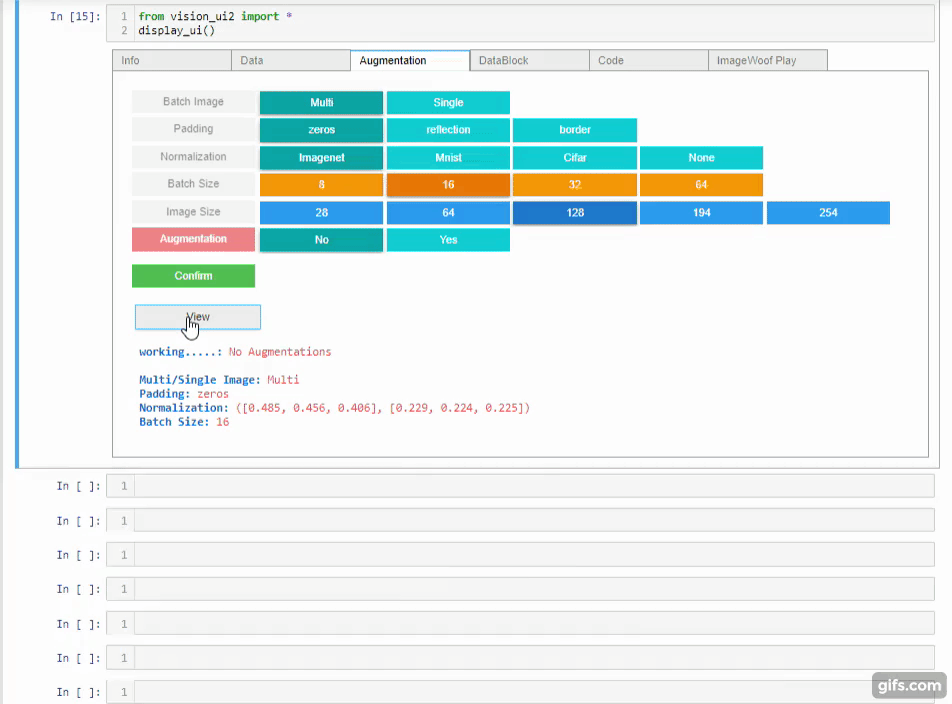Choose border padding option
Image resolution: width=952 pixels, height=704 pixels.
coord(575,130)
